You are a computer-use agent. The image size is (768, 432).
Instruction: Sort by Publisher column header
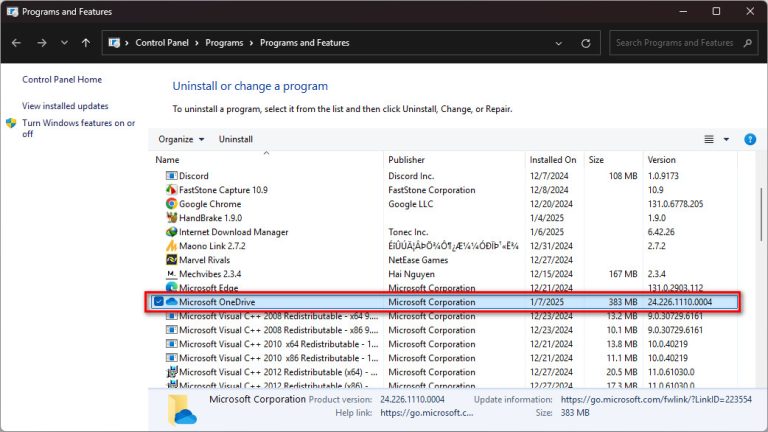point(406,160)
